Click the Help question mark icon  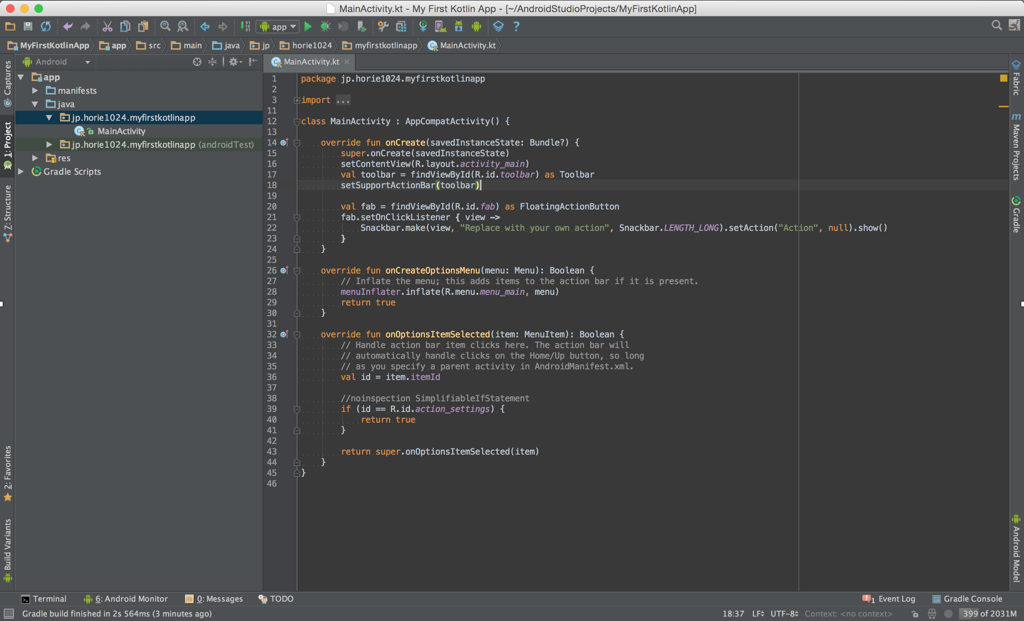516,27
